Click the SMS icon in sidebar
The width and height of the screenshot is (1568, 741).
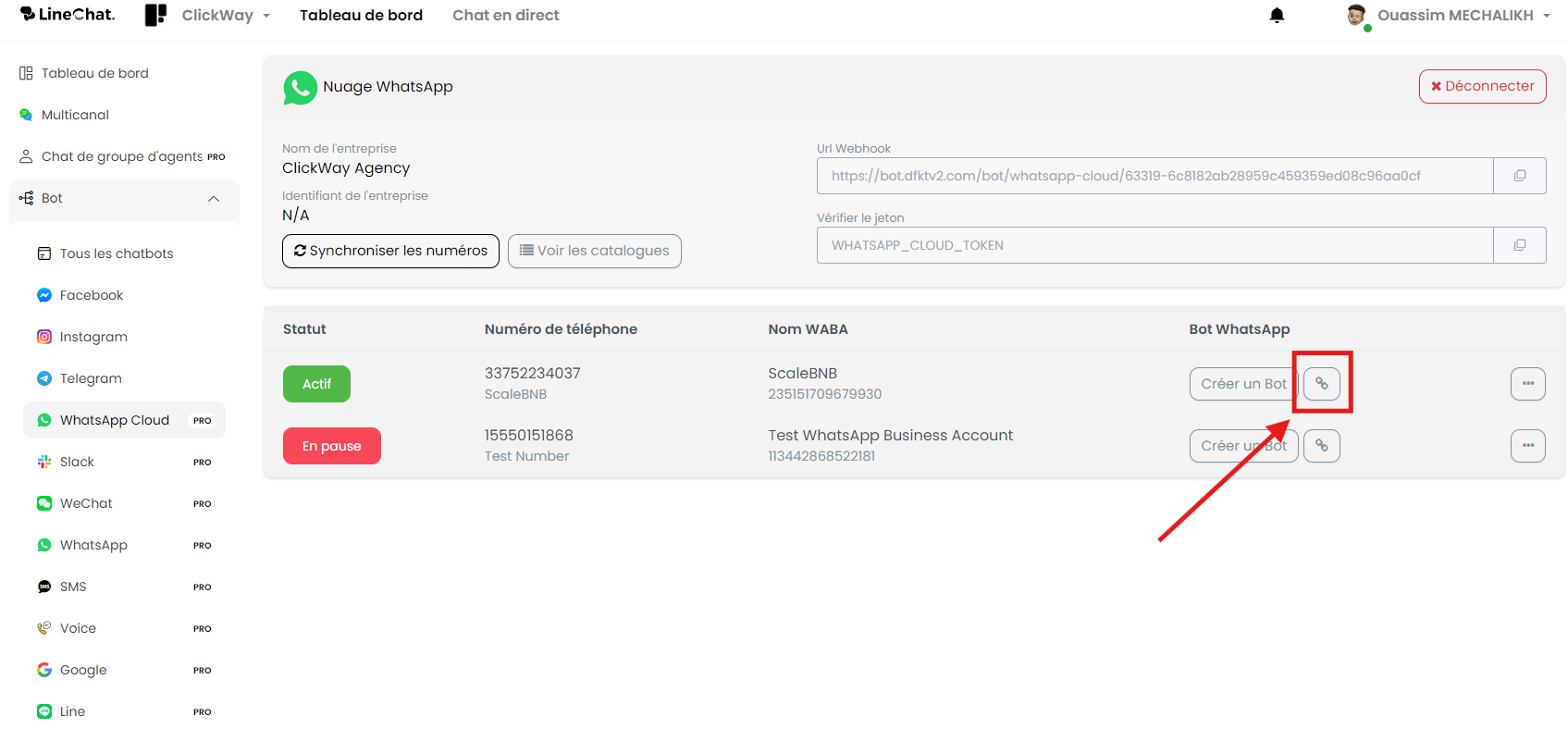tap(44, 587)
